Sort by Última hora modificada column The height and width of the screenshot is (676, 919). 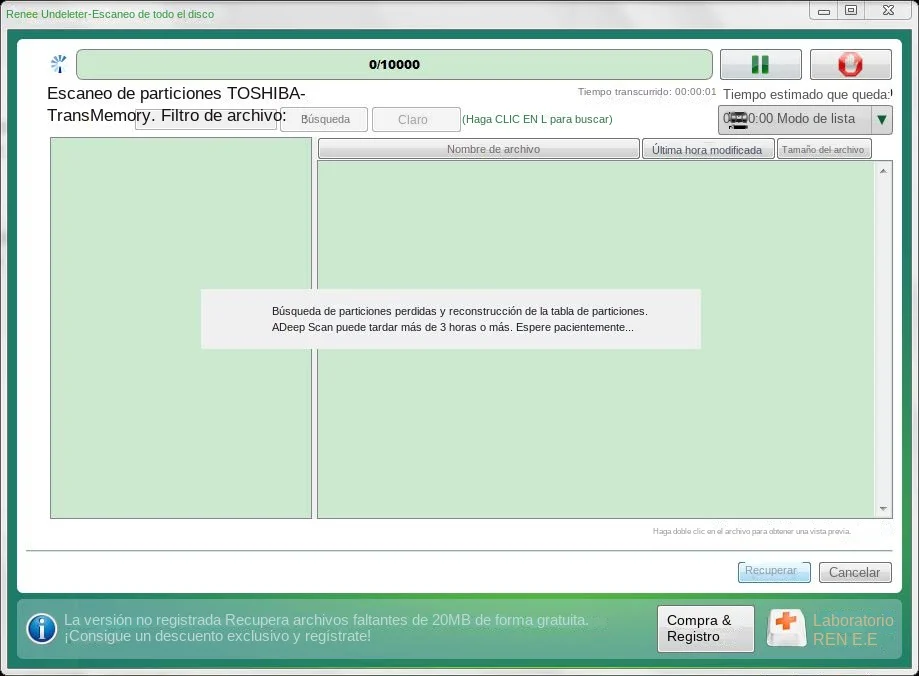coord(708,149)
